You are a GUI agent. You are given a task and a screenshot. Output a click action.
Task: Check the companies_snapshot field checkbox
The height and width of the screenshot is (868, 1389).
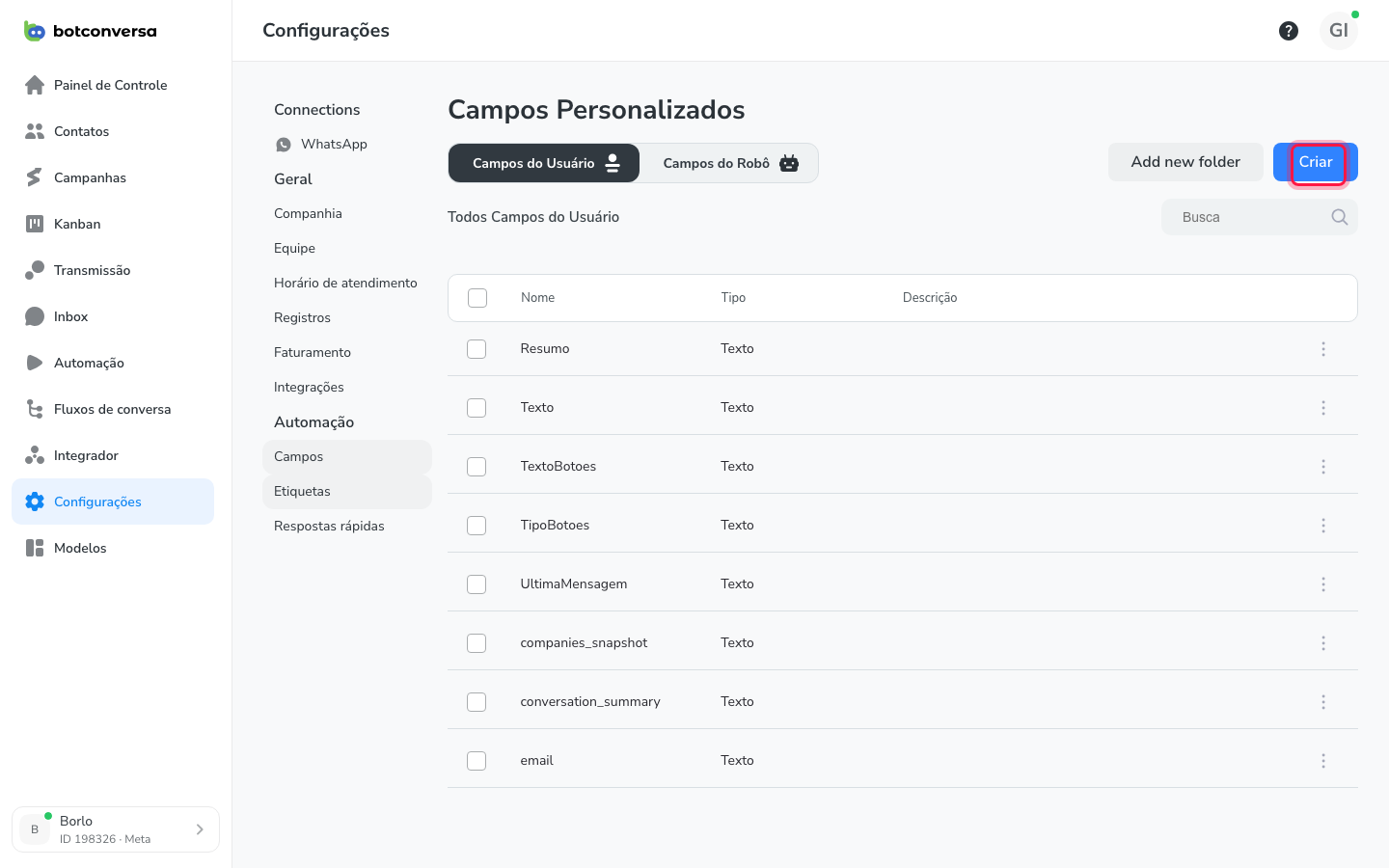click(x=477, y=643)
